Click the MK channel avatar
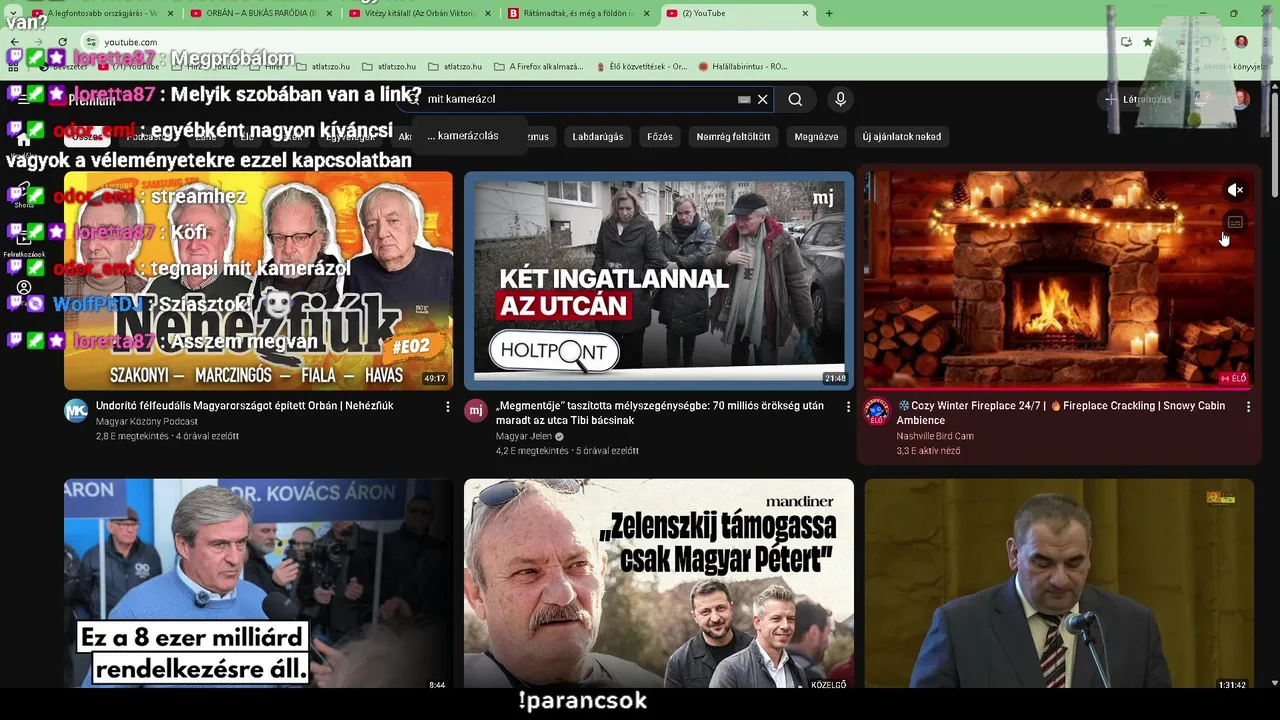 [x=76, y=411]
